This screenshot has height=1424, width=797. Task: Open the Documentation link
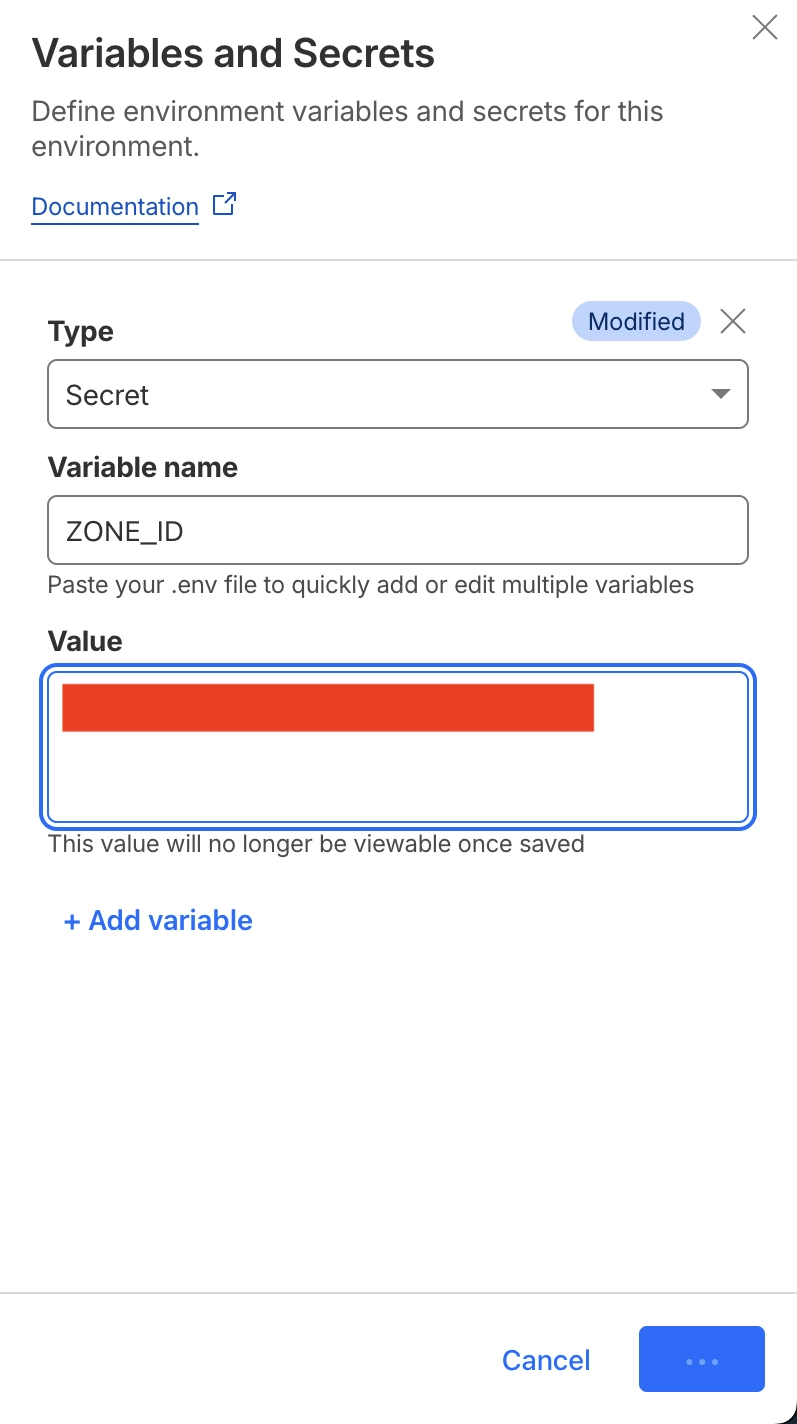tap(115, 207)
